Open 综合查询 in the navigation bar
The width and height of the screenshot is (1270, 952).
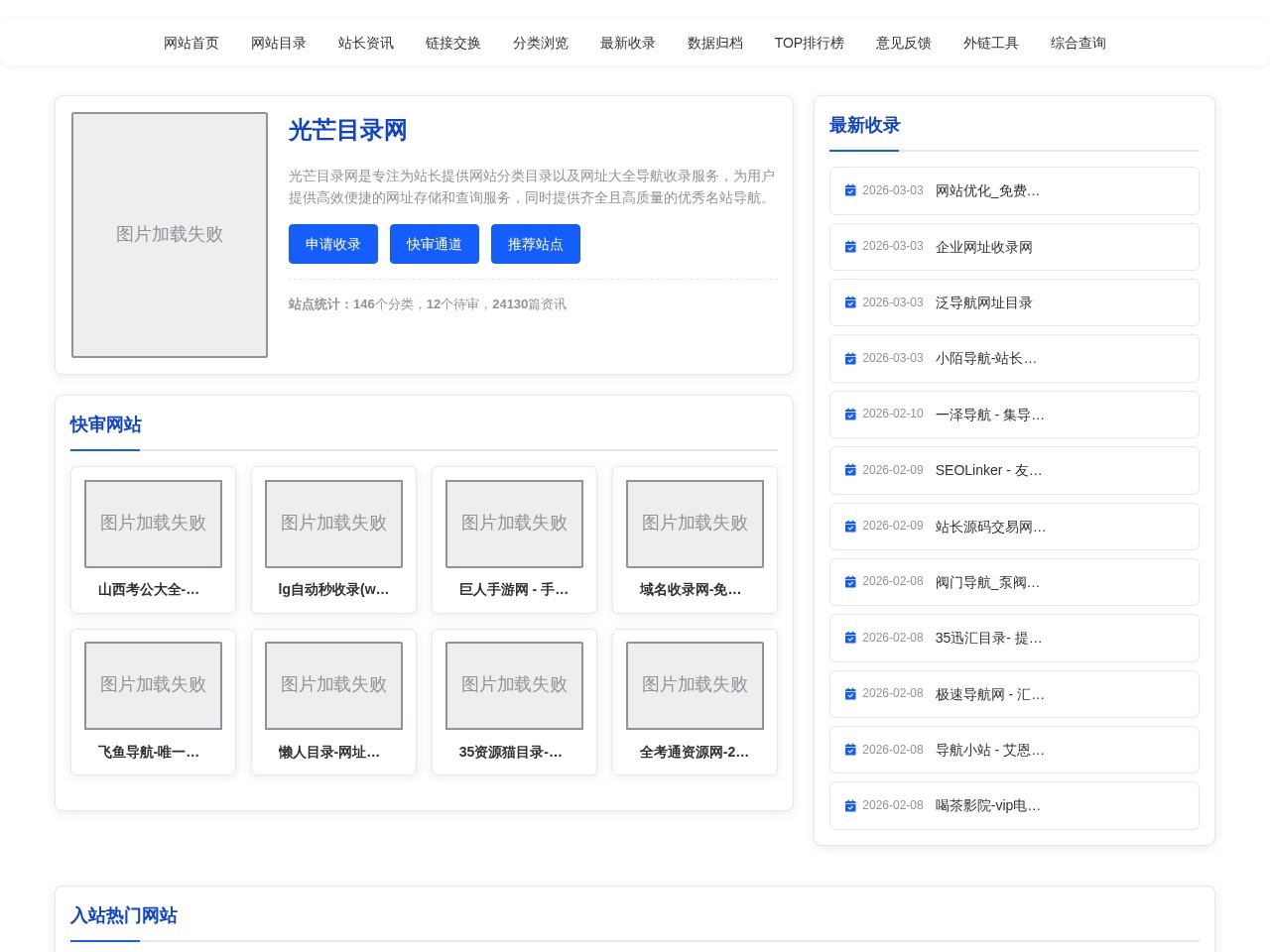[1078, 43]
